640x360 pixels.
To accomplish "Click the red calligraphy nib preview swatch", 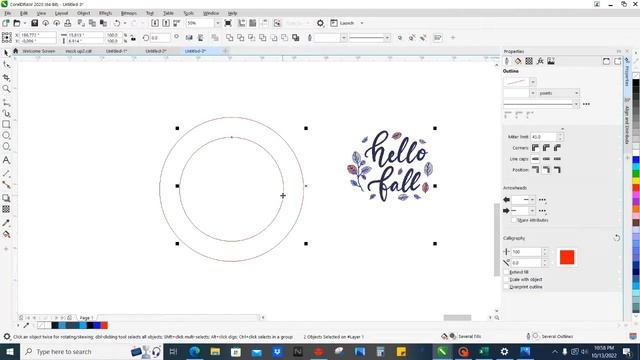I will click(x=567, y=257).
